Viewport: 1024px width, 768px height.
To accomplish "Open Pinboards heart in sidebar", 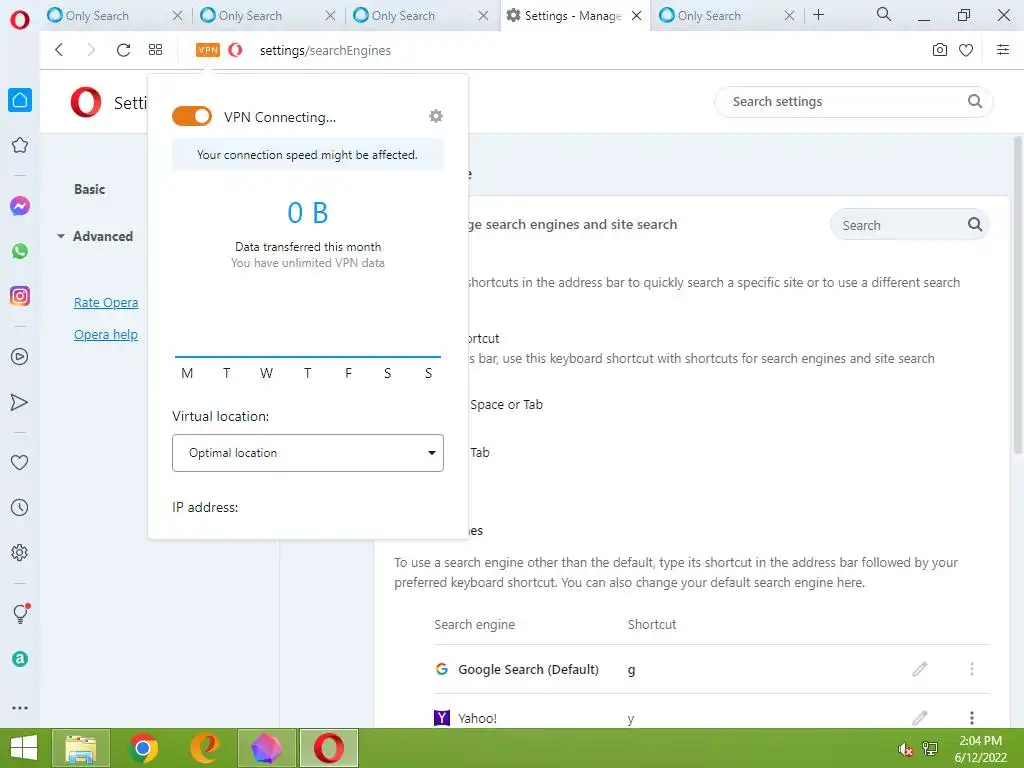I will pyautogui.click(x=20, y=462).
